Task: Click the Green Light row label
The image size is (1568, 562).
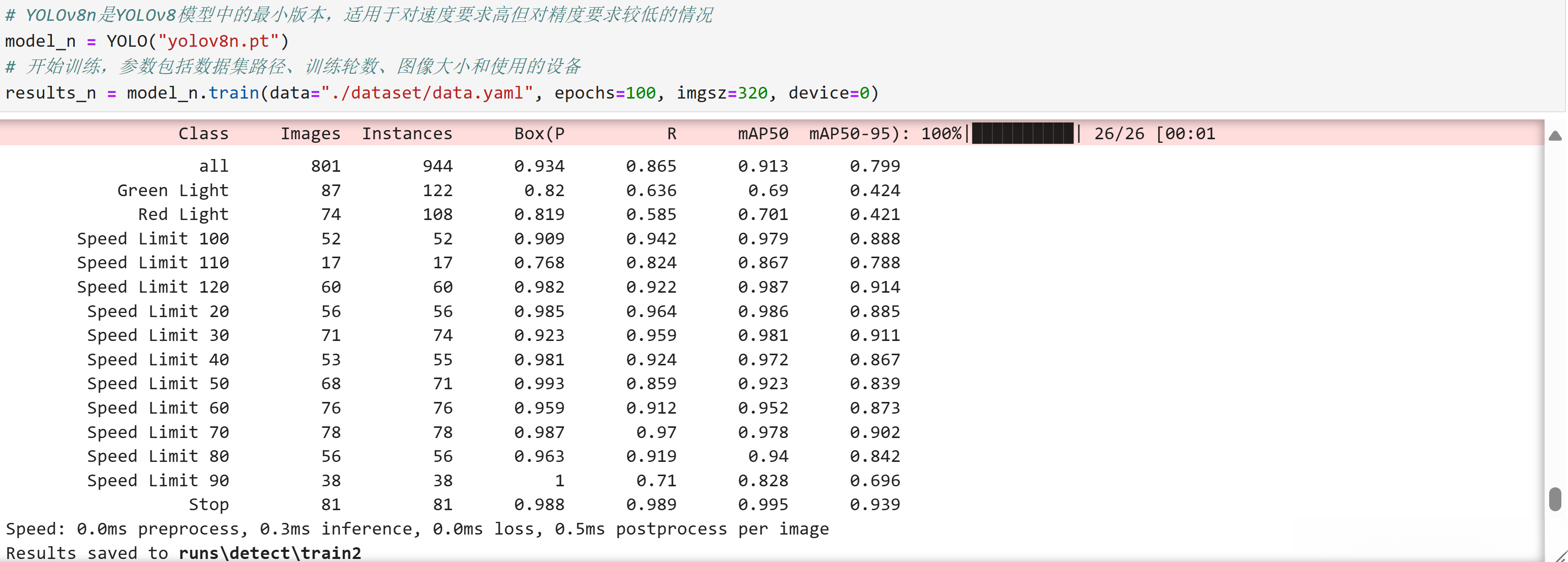Action: coord(173,191)
